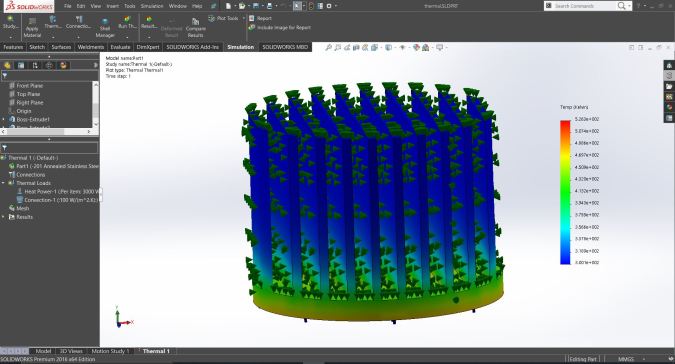Select Convection-1 thermal load

pyautogui.click(x=58, y=200)
